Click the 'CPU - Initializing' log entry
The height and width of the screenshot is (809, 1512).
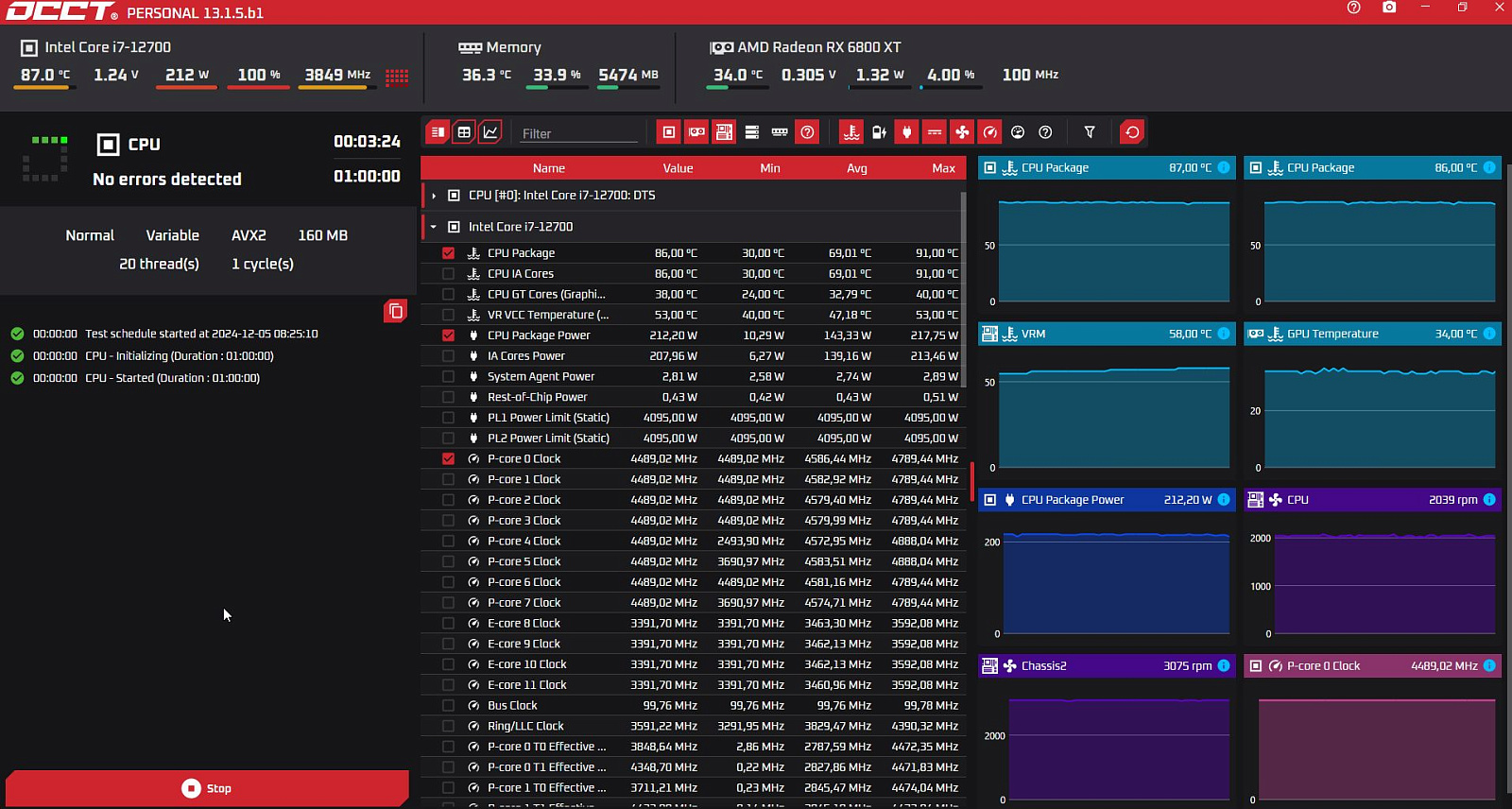(180, 356)
